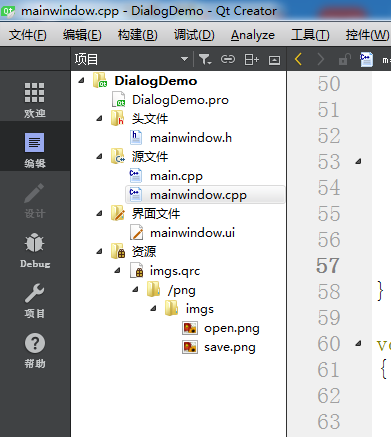Select the imgs.qrc resource file
The width and height of the screenshot is (391, 437).
click(175, 271)
